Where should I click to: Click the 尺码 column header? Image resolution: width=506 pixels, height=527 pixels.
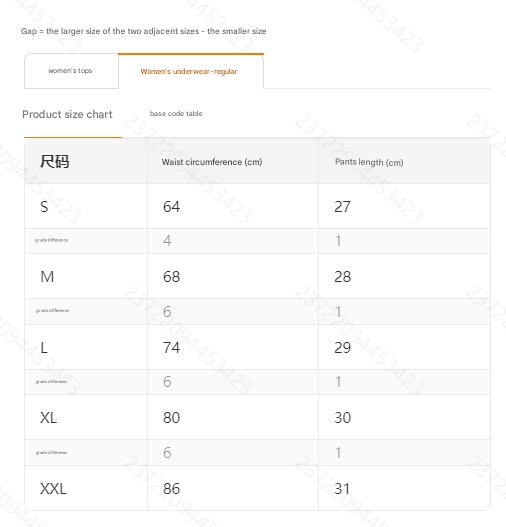click(x=55, y=162)
